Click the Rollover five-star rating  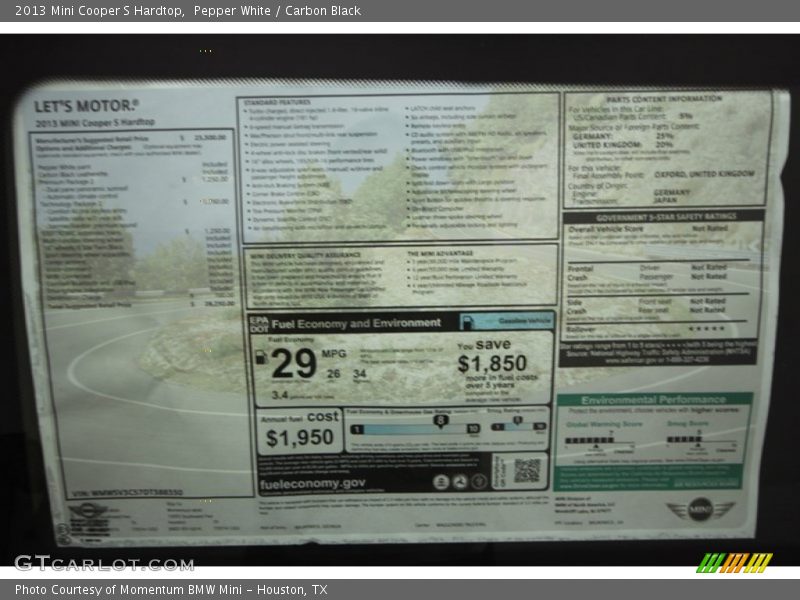(706, 328)
